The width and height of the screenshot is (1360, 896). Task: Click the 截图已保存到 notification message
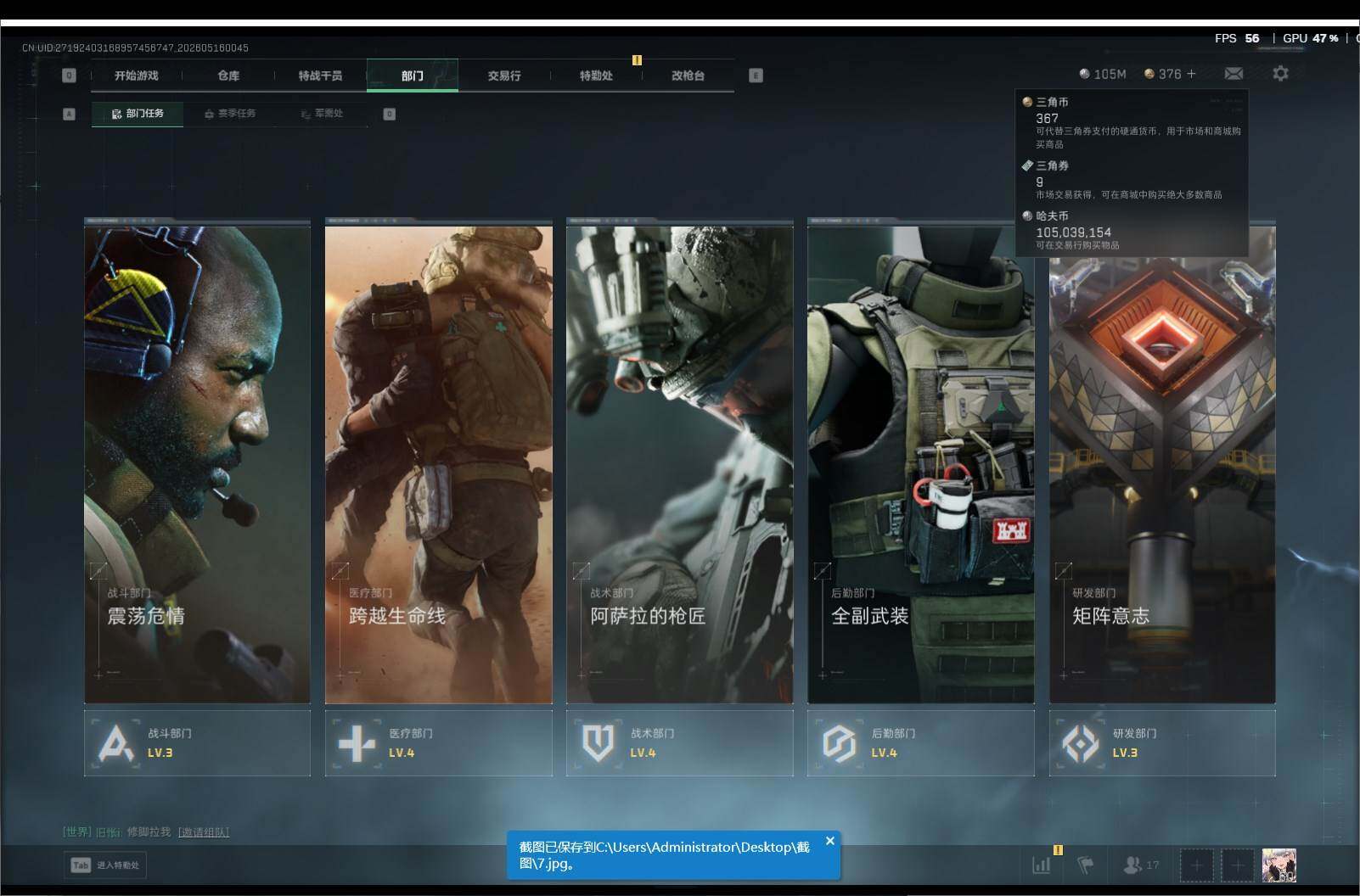665,855
